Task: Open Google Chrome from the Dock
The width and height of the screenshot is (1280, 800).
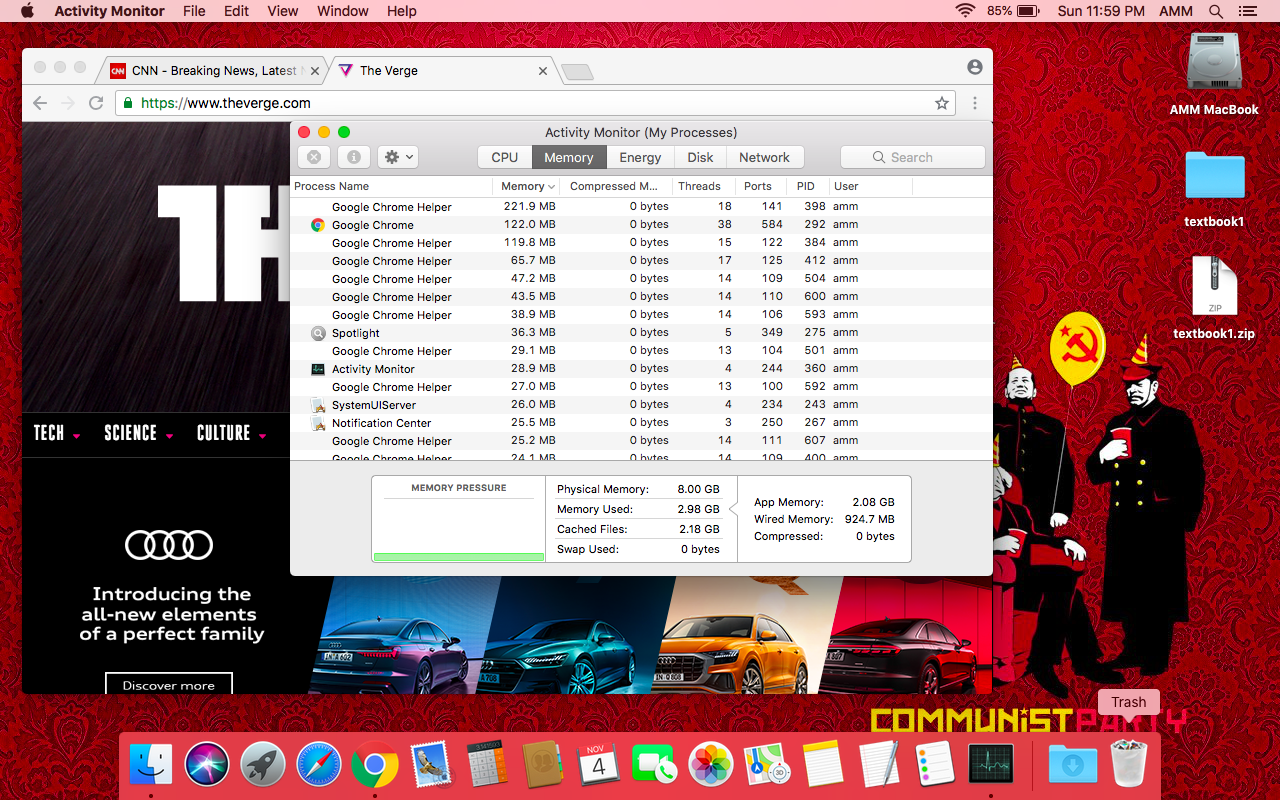Action: tap(375, 766)
